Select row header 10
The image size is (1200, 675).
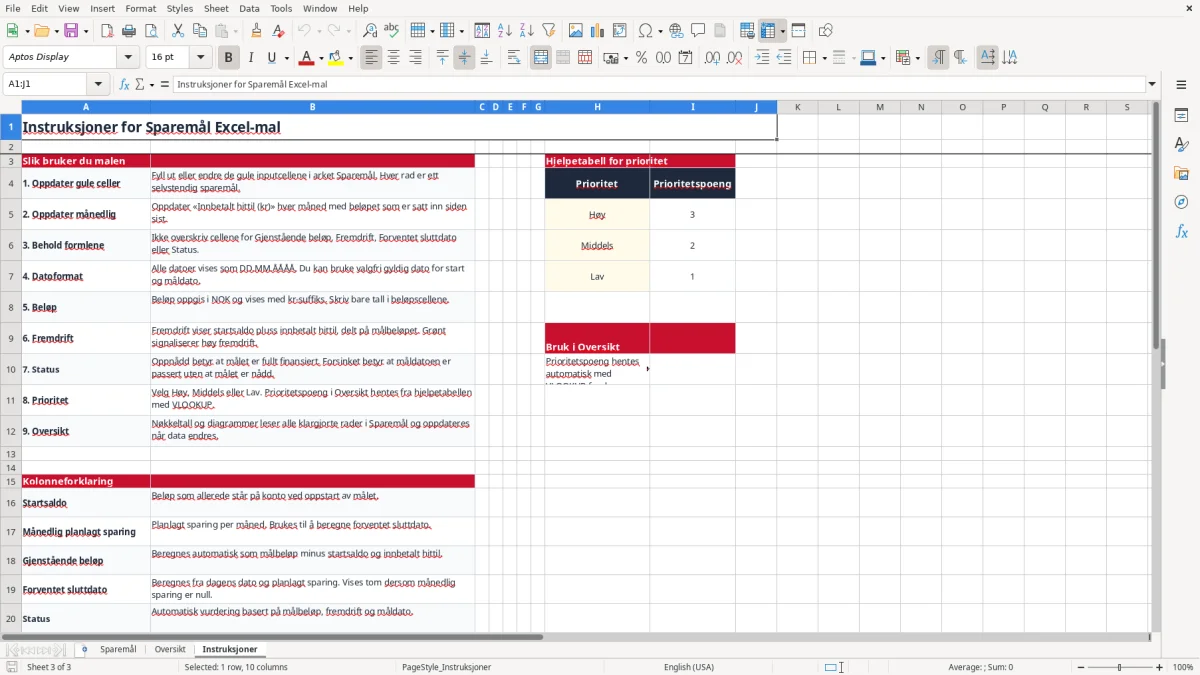pyautogui.click(x=11, y=369)
